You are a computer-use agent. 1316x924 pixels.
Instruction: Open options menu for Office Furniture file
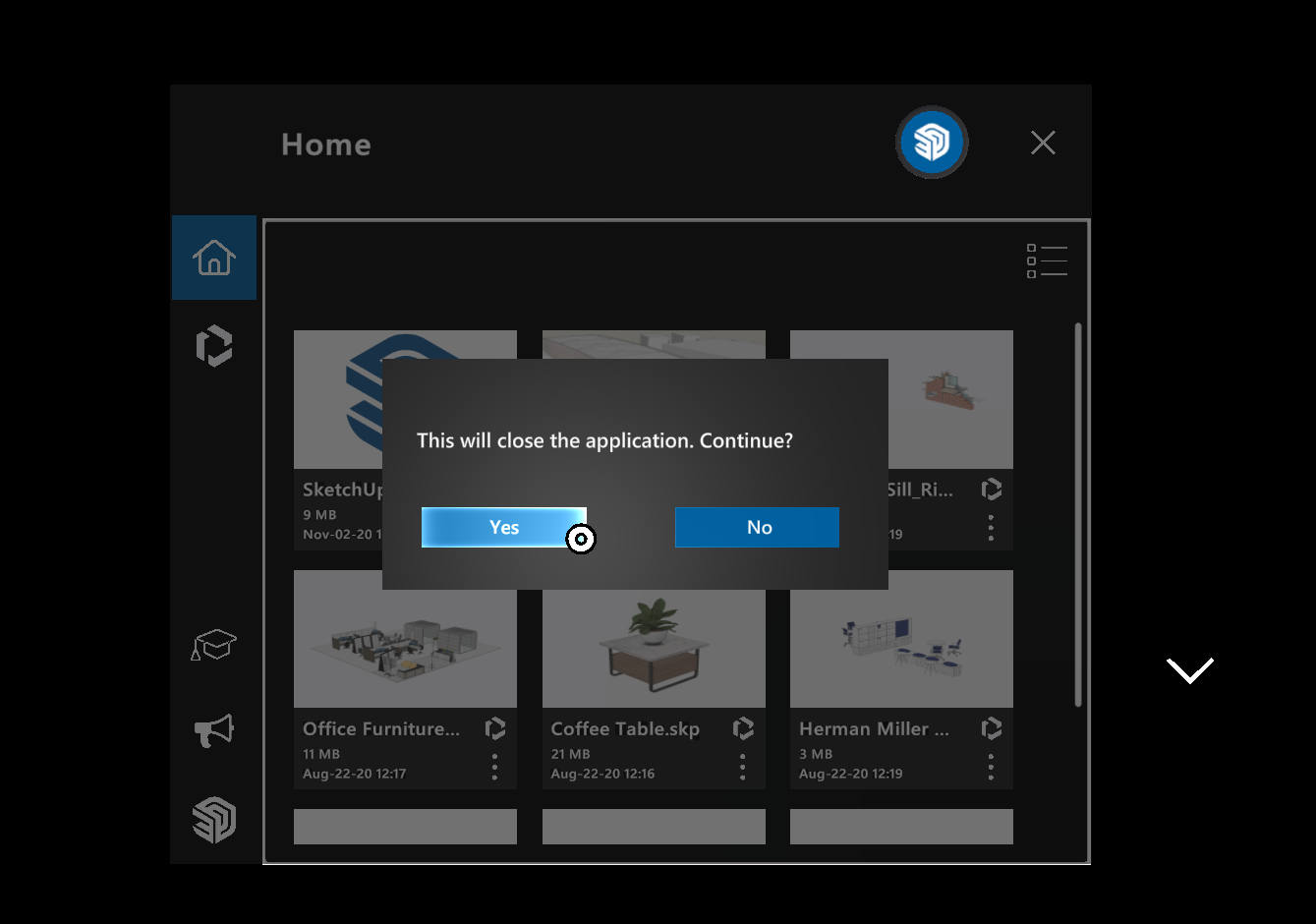coord(494,767)
